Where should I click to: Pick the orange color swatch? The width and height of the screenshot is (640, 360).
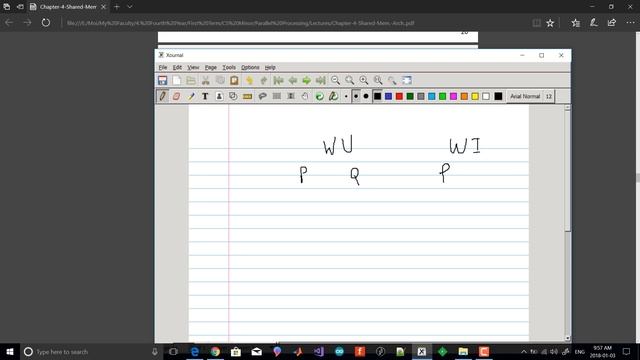click(464, 96)
